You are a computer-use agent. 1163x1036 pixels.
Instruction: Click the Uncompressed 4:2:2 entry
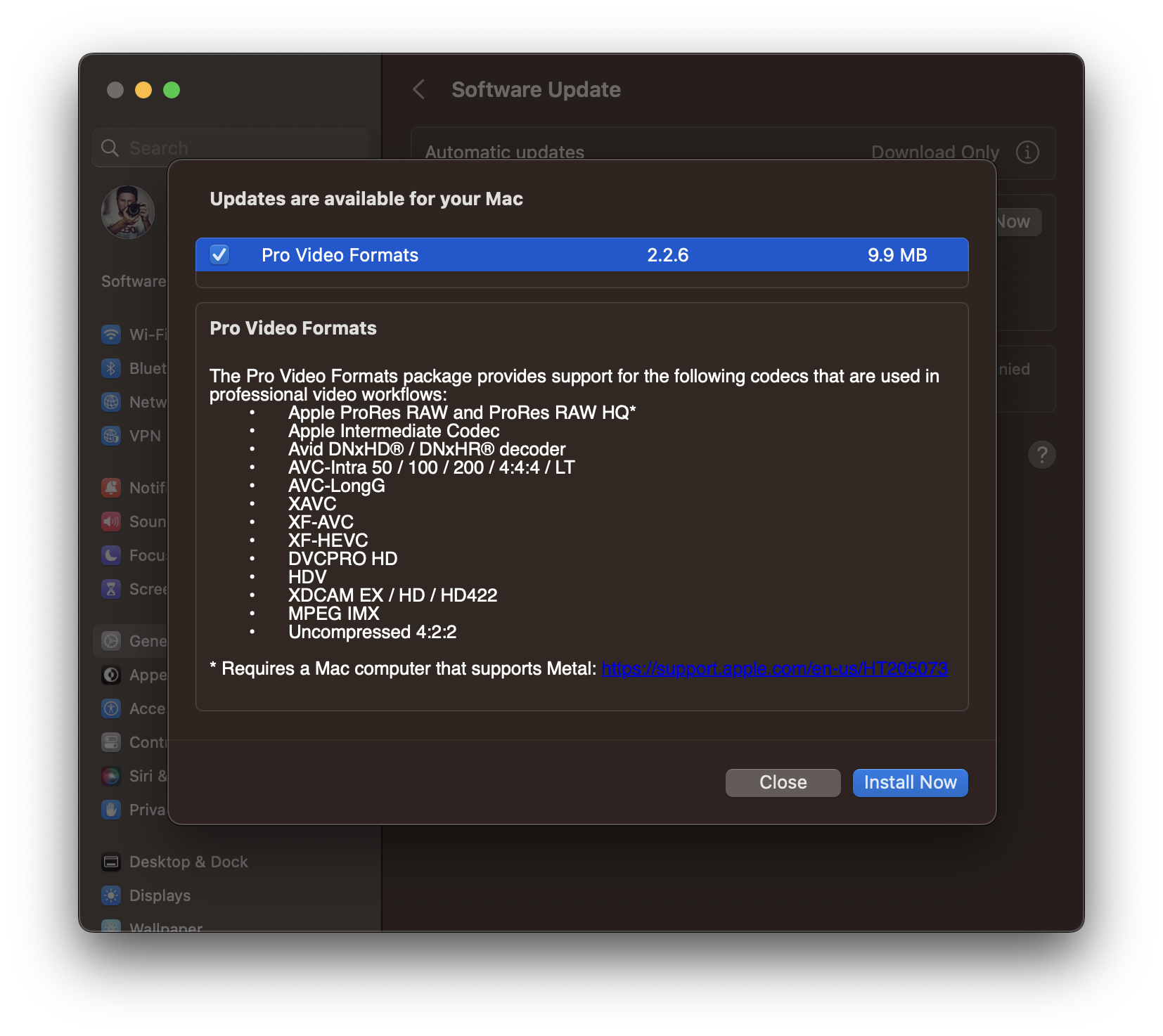point(373,632)
